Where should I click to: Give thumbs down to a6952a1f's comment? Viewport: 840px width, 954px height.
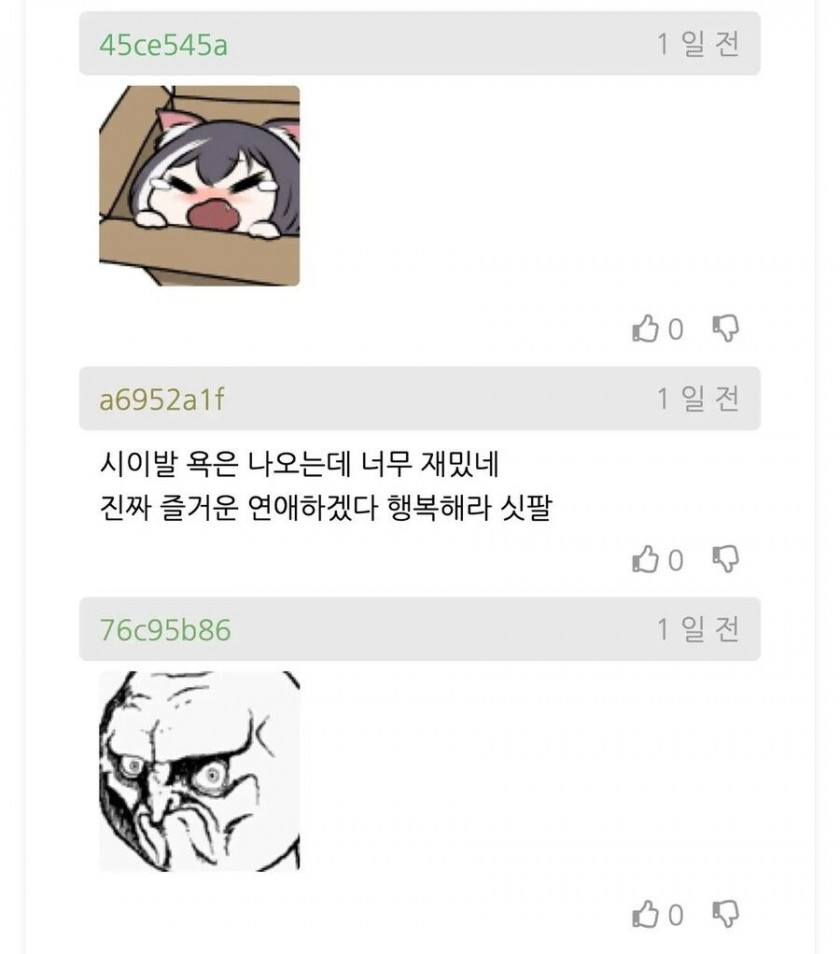[725, 559]
